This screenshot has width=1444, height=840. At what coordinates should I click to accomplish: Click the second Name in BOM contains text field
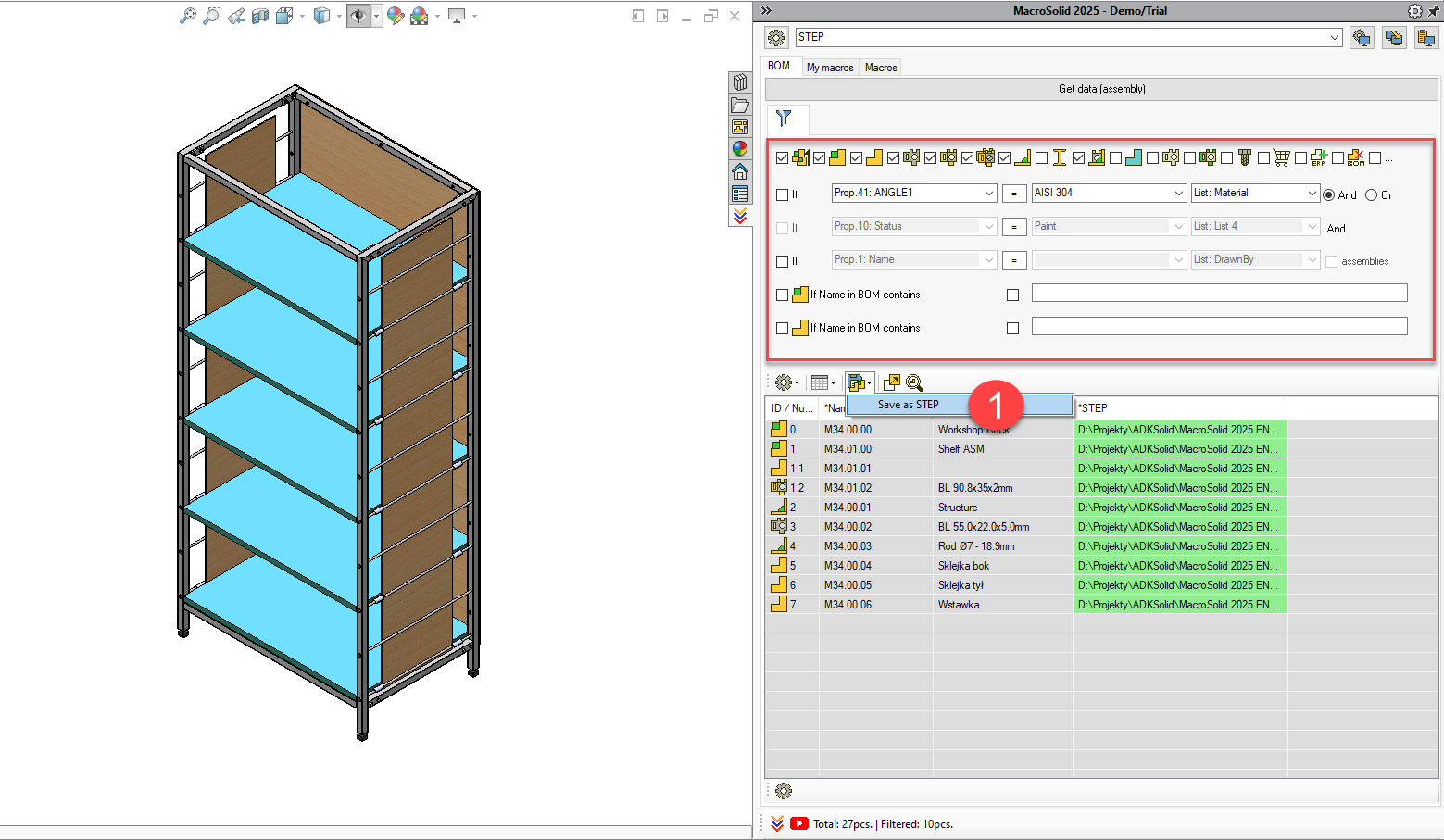tap(1219, 327)
